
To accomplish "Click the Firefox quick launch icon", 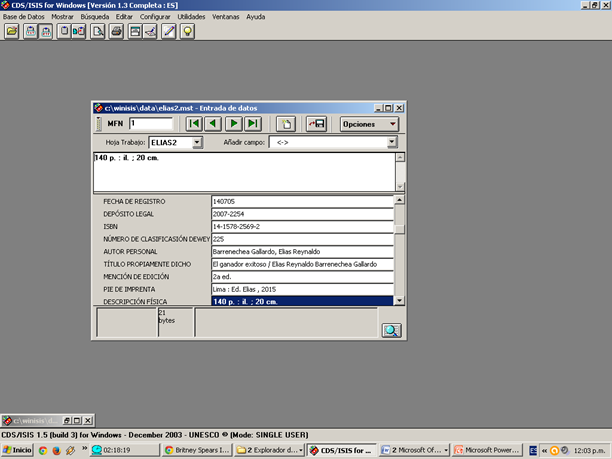I will tap(57, 450).
